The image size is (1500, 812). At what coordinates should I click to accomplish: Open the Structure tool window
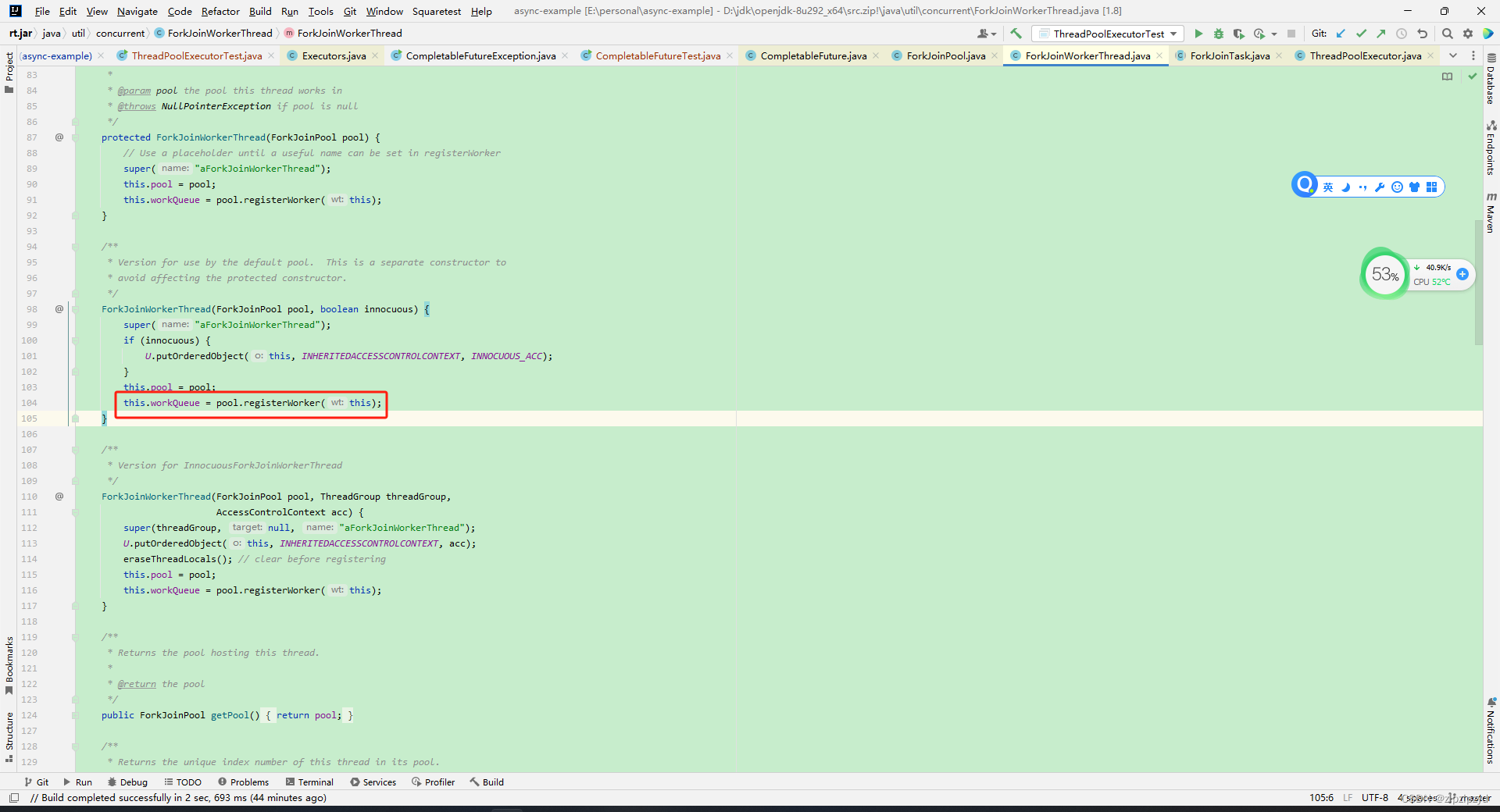pos(9,737)
